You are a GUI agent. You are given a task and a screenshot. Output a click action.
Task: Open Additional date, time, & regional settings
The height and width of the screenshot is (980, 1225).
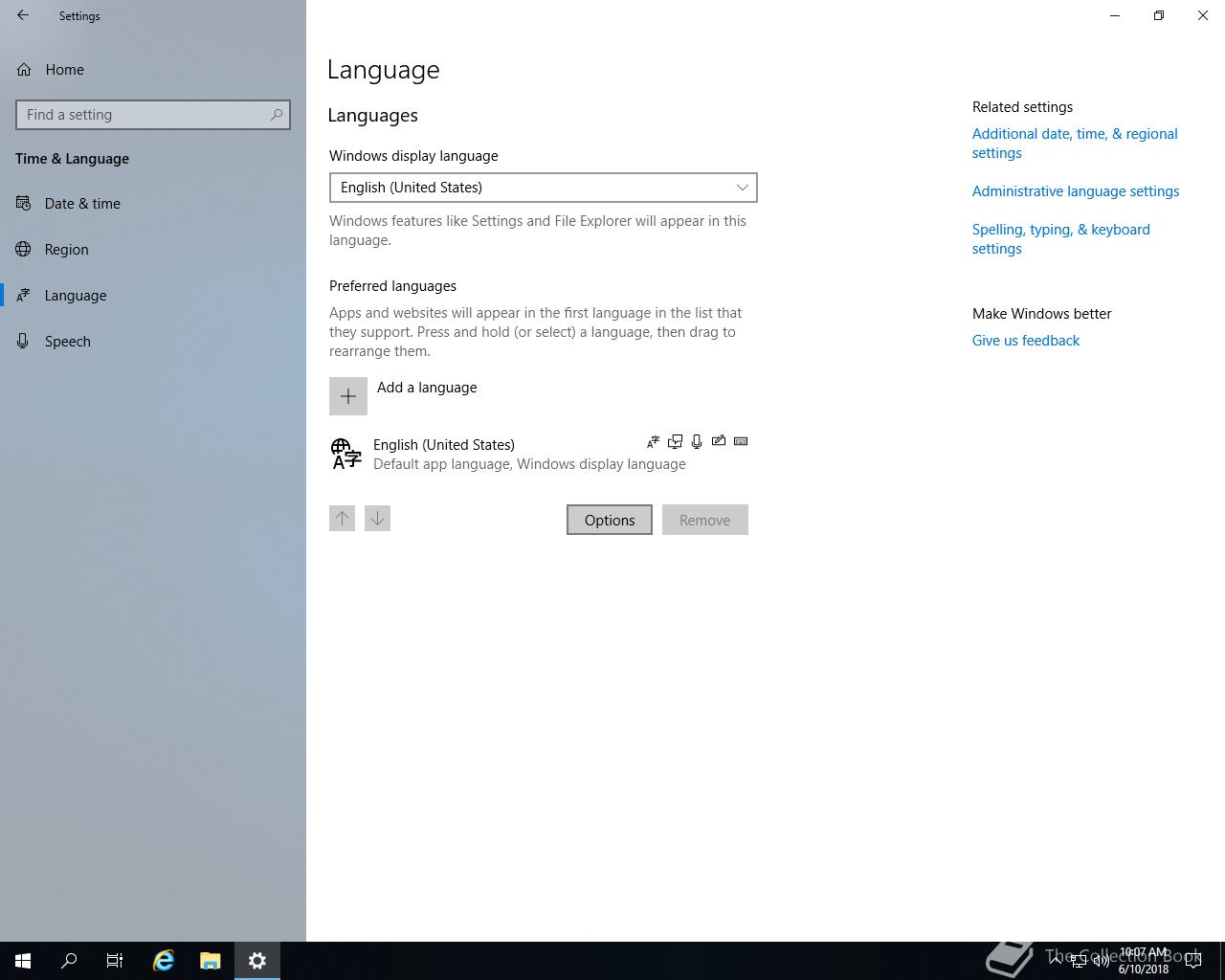point(1075,144)
